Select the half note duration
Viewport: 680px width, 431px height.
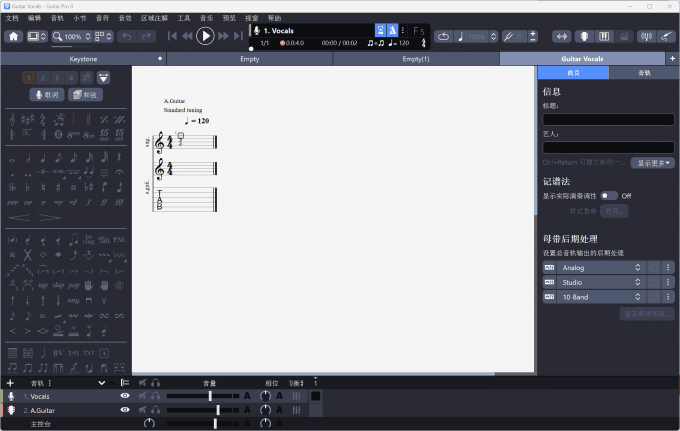28,157
